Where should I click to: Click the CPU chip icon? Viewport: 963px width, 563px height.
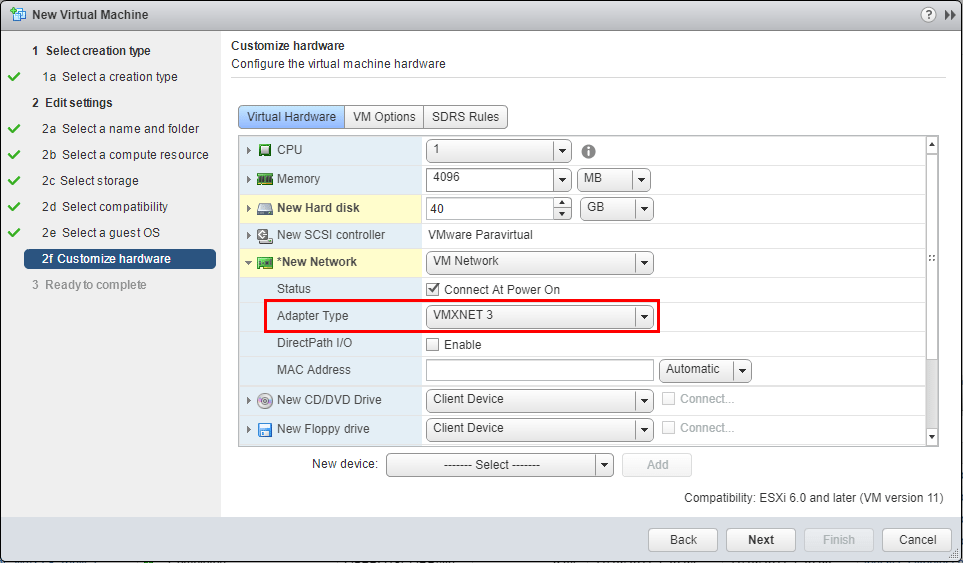(x=265, y=150)
